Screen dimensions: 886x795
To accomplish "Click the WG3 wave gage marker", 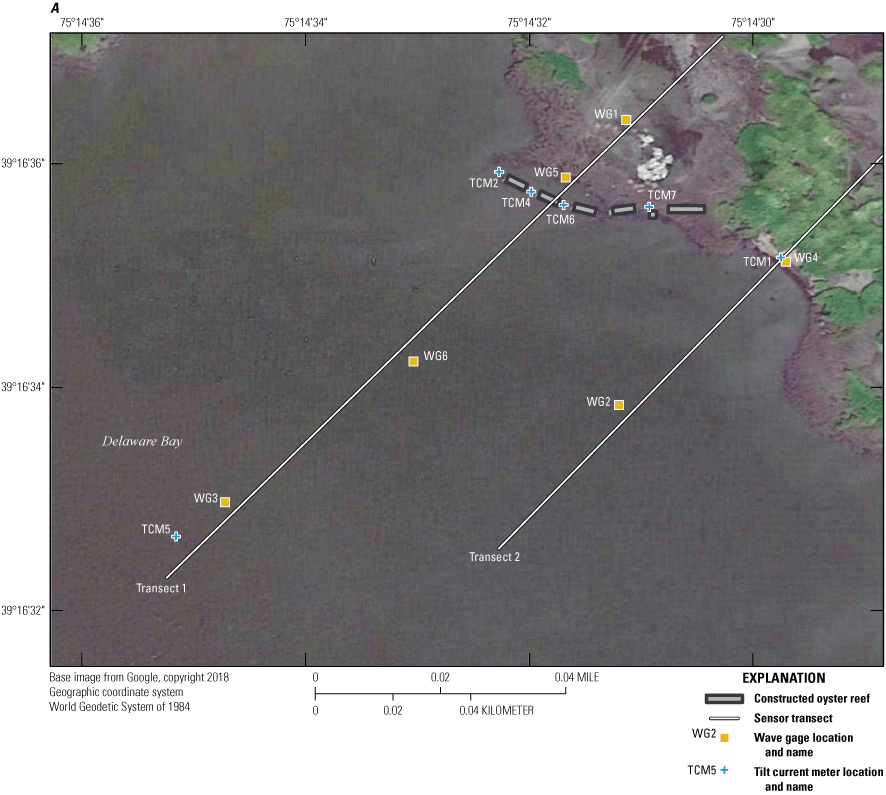I will pos(225,501).
